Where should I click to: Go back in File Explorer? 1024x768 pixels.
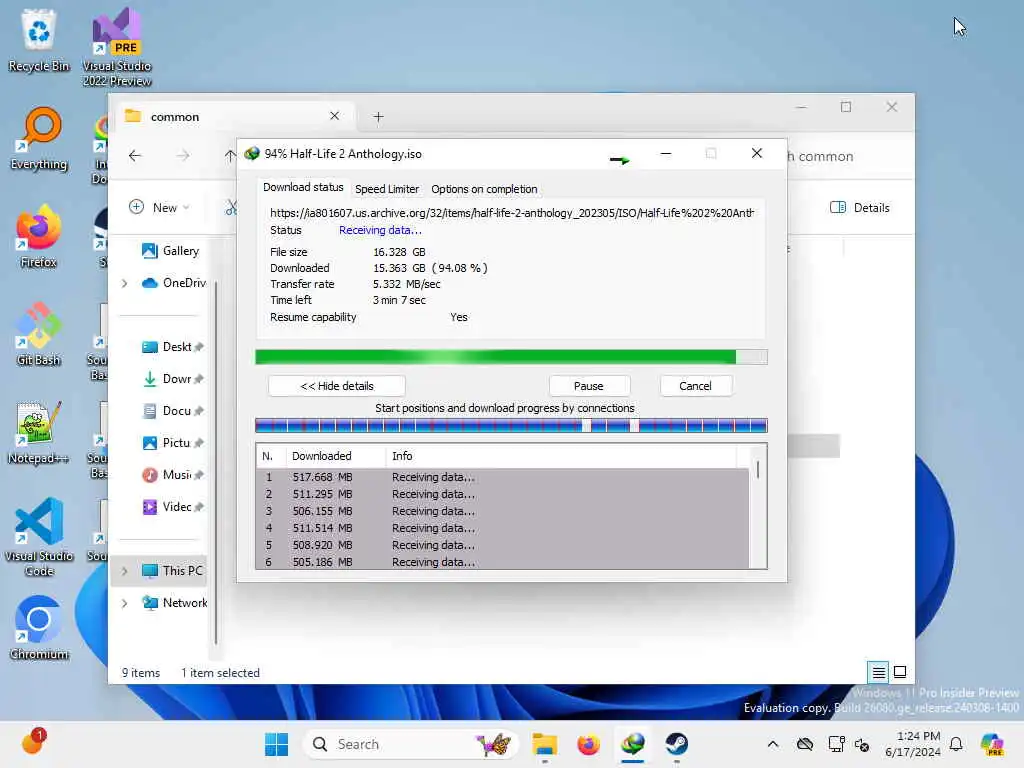[x=135, y=155]
